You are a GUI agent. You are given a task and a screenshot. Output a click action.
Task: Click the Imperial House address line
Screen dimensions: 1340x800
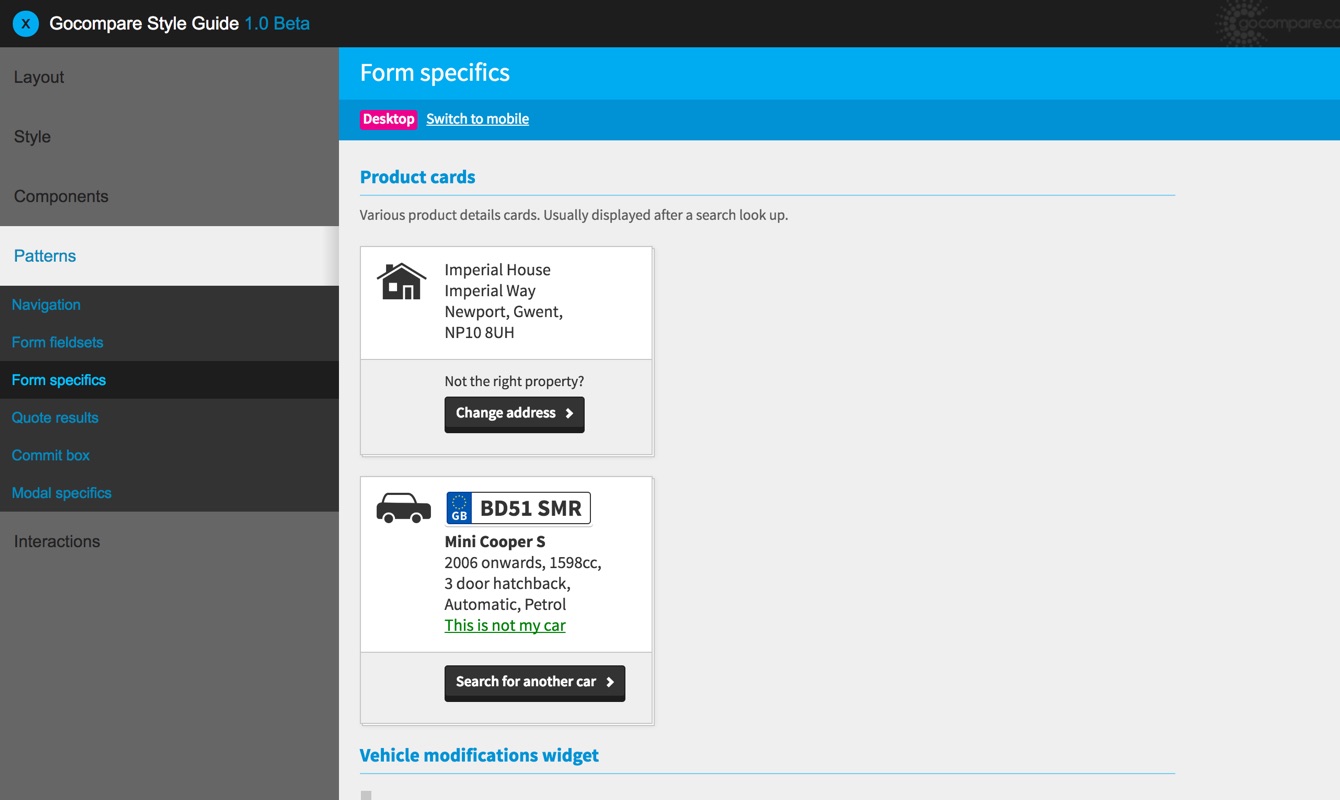(497, 269)
